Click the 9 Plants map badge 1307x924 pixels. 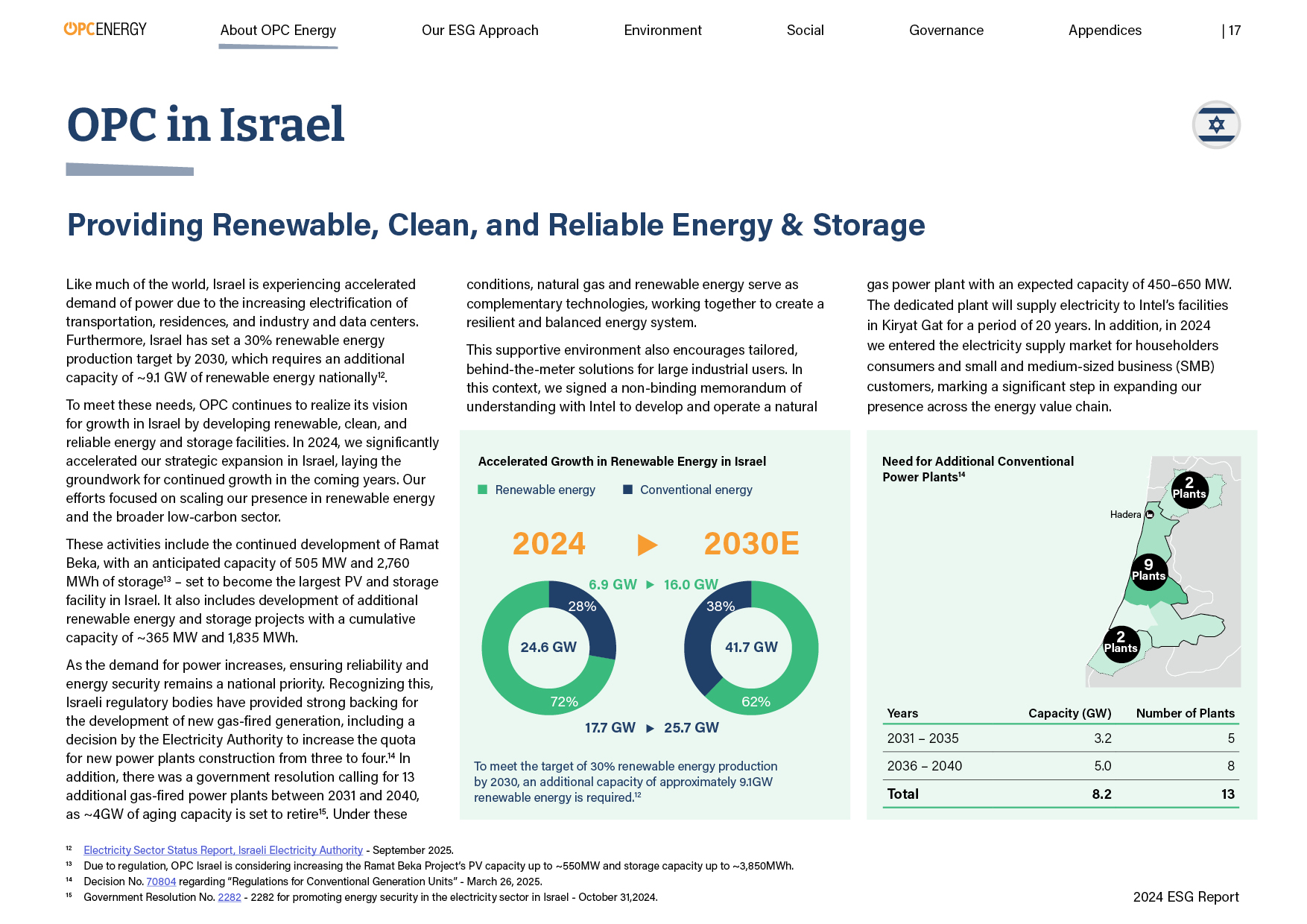tap(1148, 571)
